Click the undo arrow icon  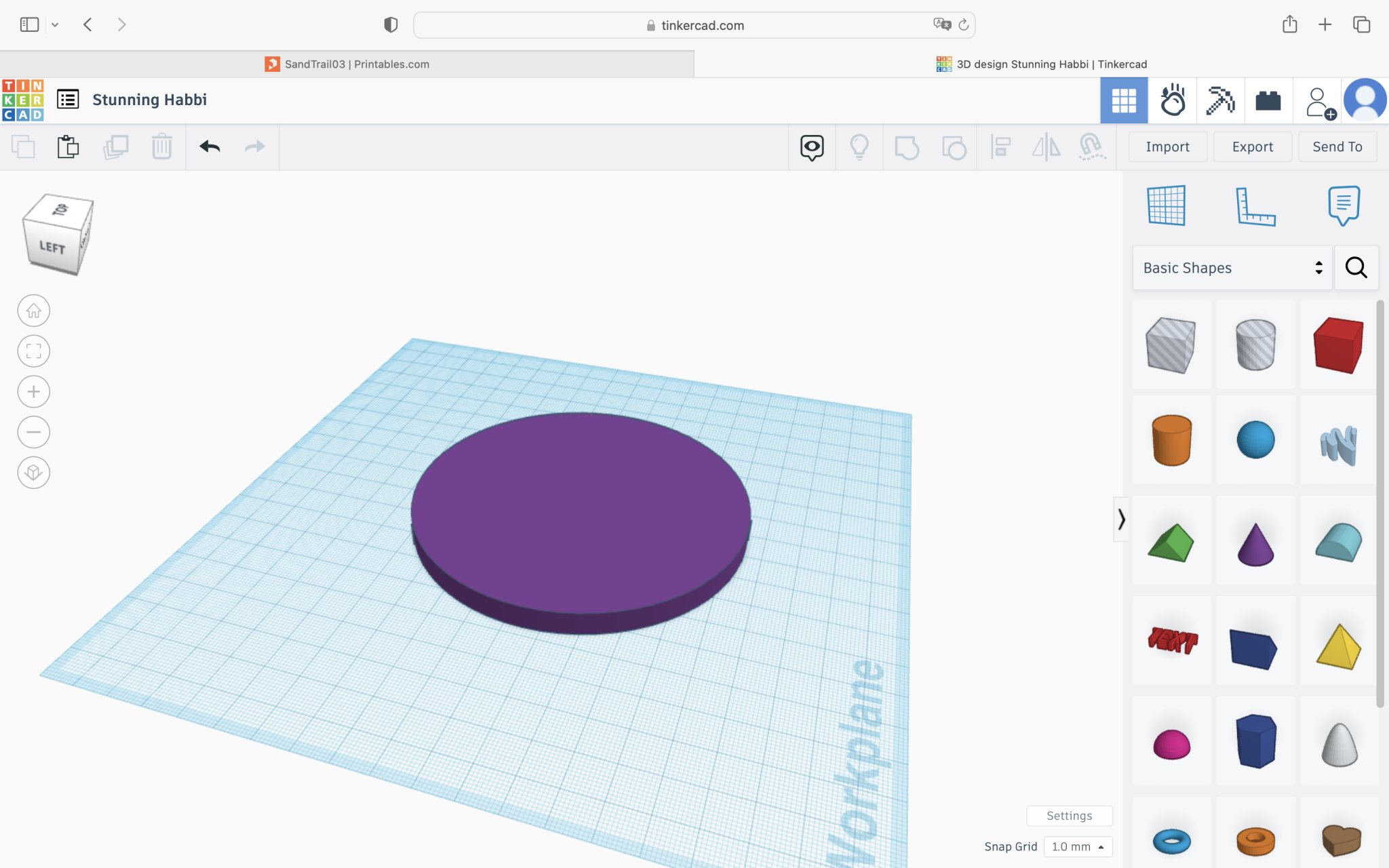pyautogui.click(x=210, y=146)
